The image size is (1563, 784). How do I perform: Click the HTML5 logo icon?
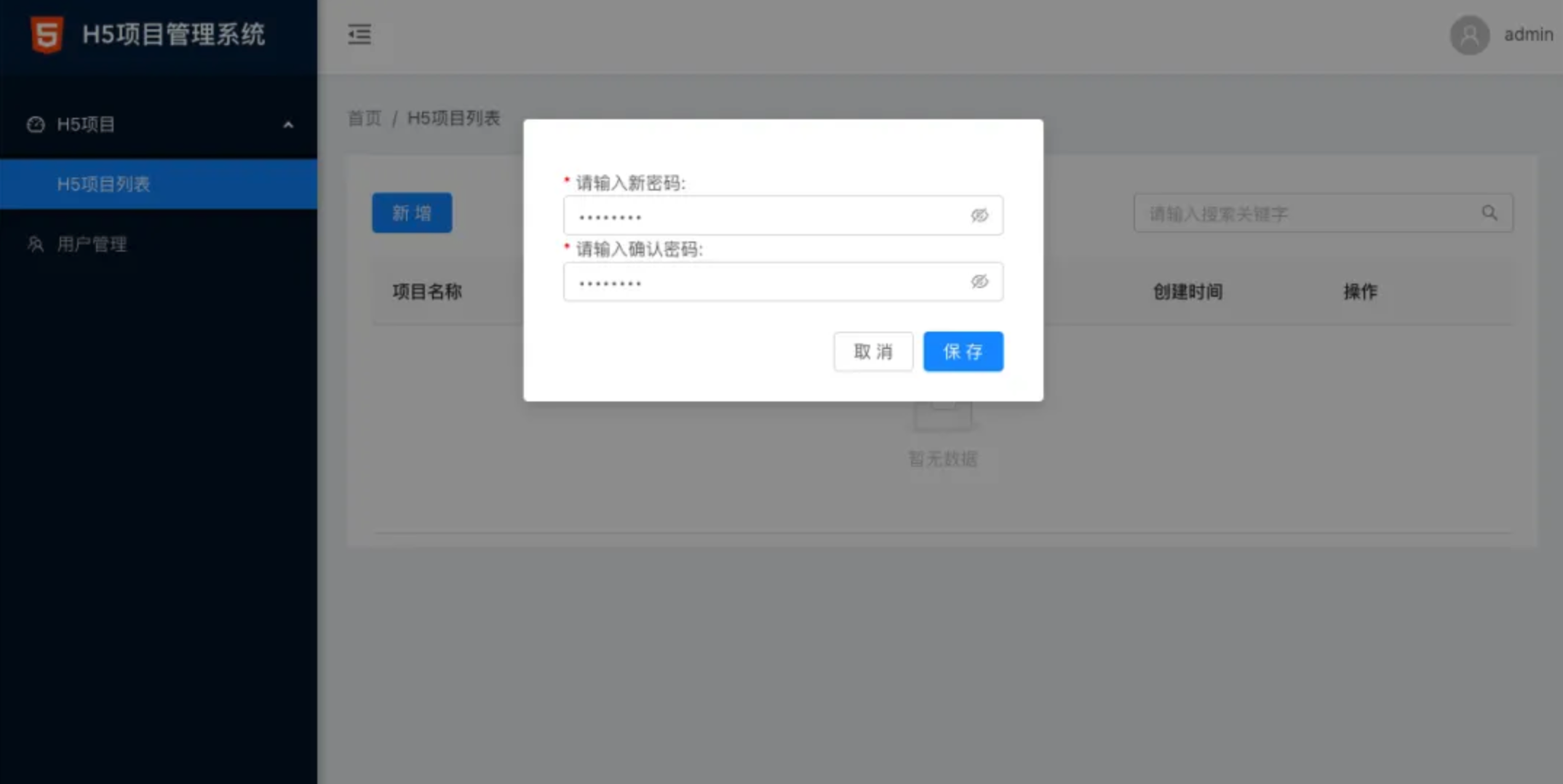[x=47, y=34]
